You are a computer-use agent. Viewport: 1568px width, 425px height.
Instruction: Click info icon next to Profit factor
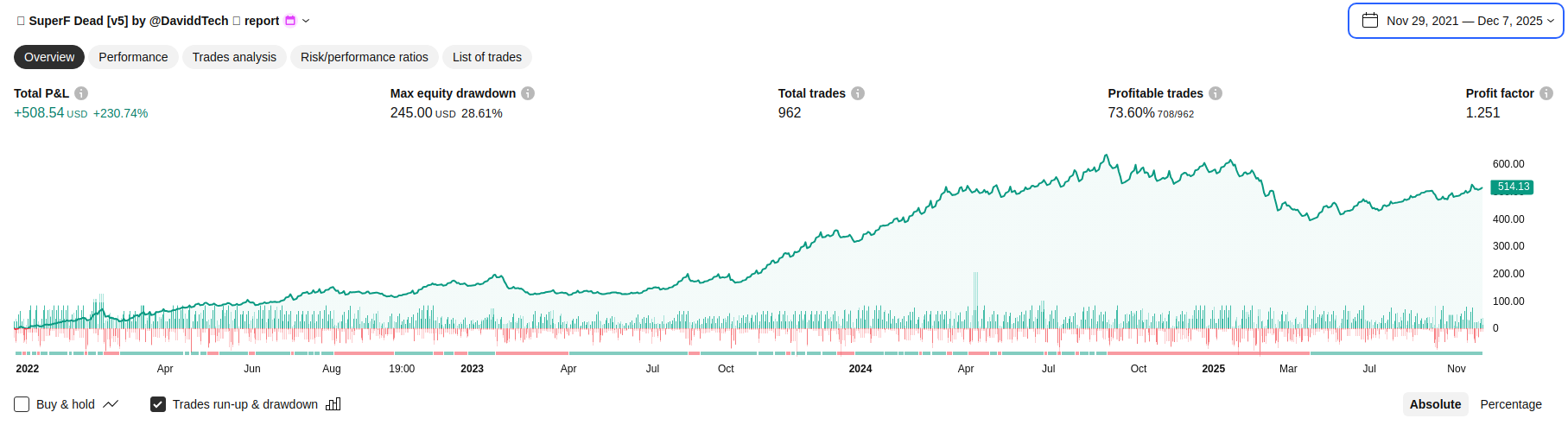tap(1546, 93)
